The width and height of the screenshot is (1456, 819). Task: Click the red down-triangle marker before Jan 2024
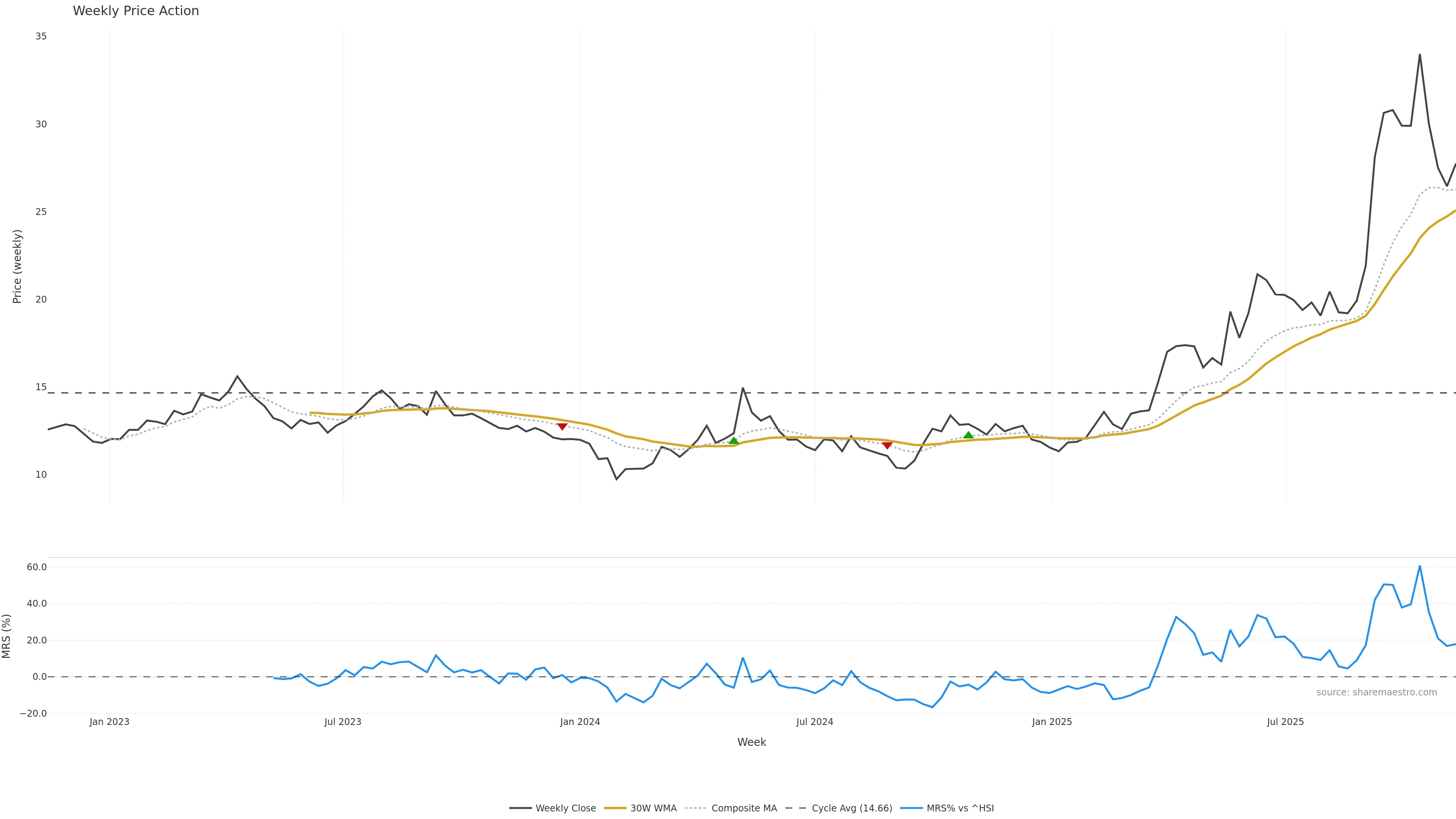click(562, 426)
